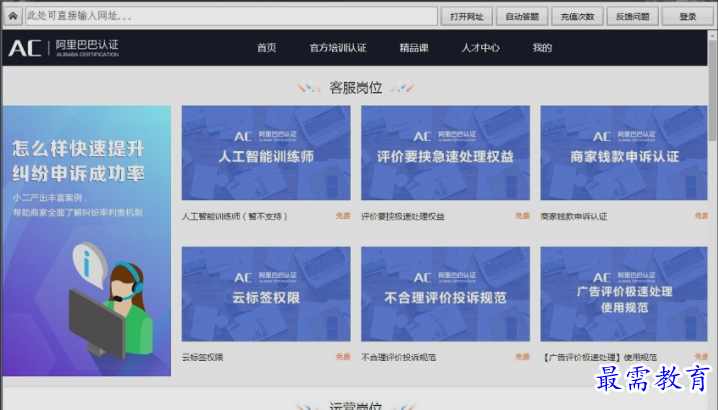718x410 pixels.
Task: Open the 广告评价极速处理使用规范 card image
Action: (624, 294)
